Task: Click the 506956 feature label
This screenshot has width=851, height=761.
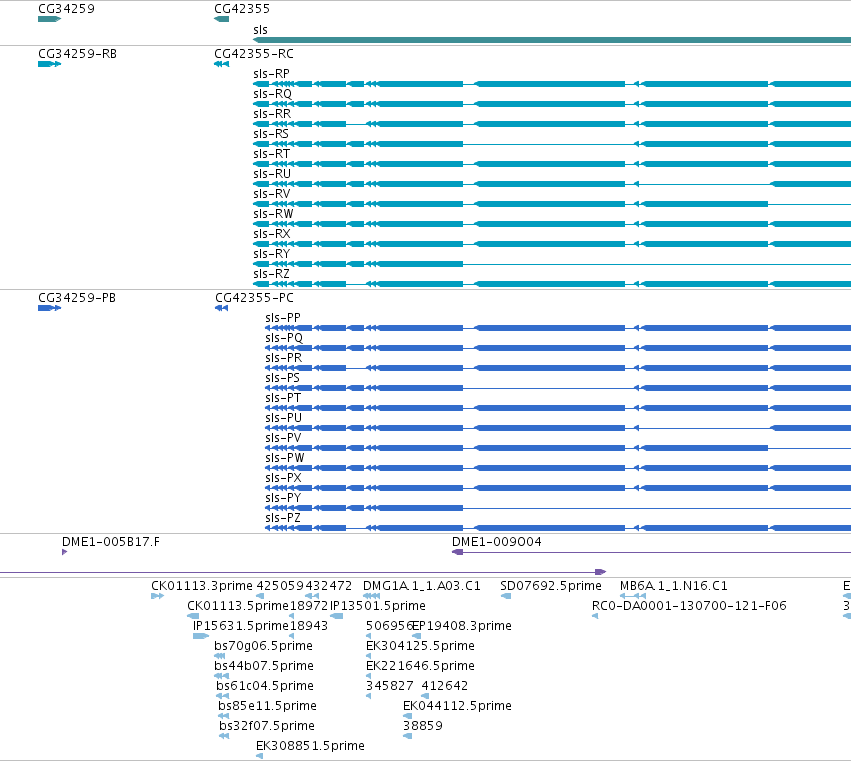Action: coord(389,626)
